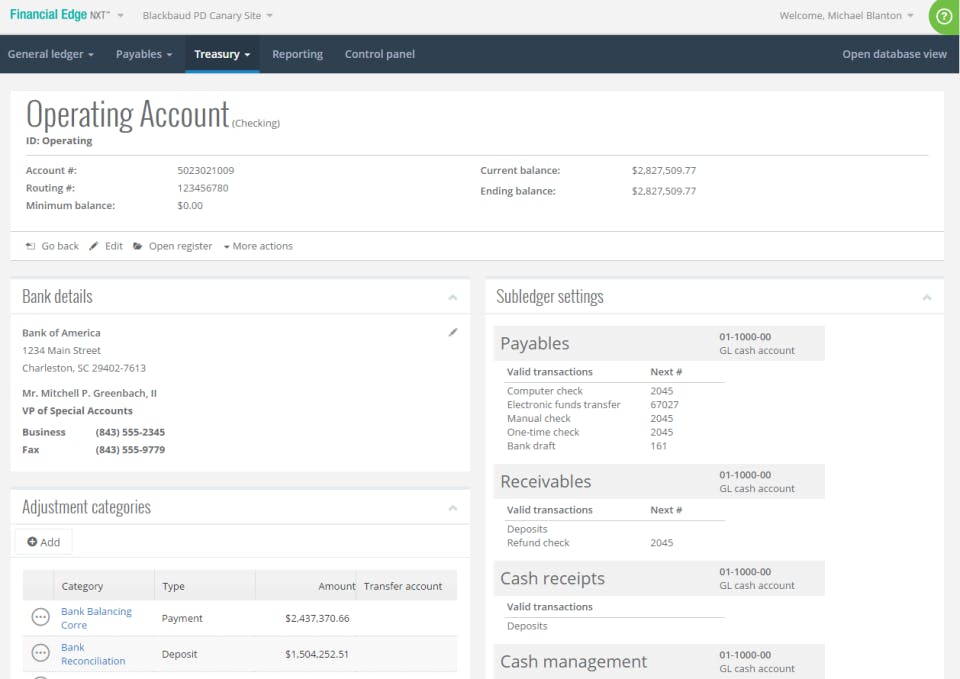Go to the Reporting tab
The width and height of the screenshot is (960, 679).
(298, 54)
